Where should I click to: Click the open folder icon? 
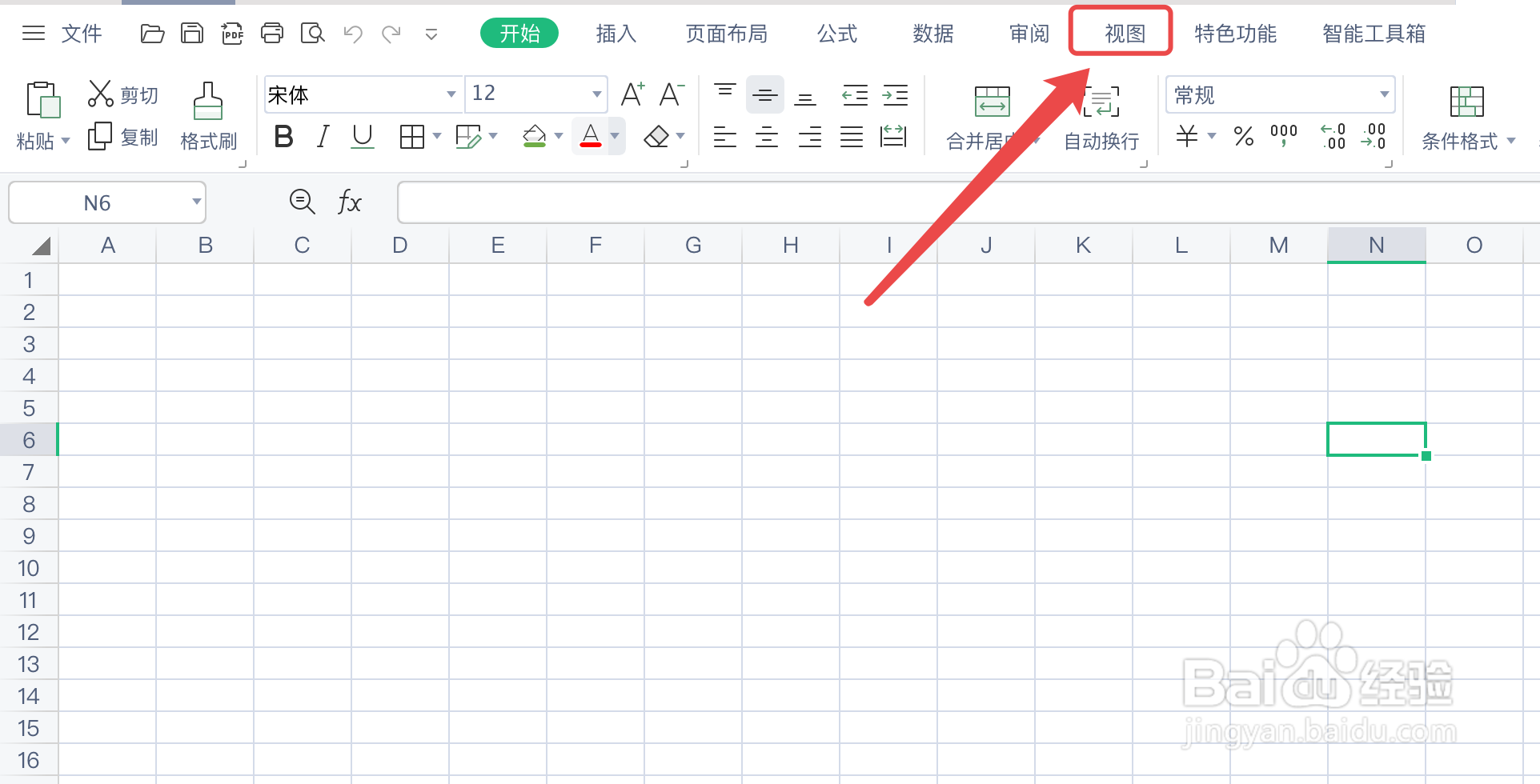click(x=152, y=34)
